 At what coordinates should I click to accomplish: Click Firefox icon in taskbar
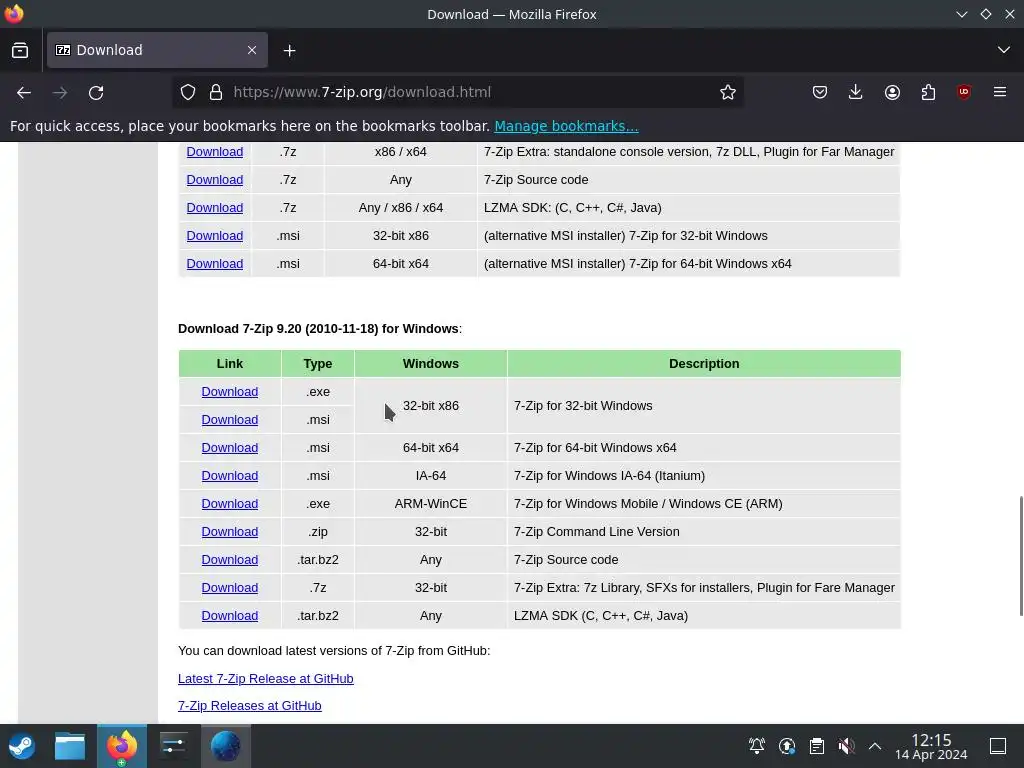click(122, 746)
